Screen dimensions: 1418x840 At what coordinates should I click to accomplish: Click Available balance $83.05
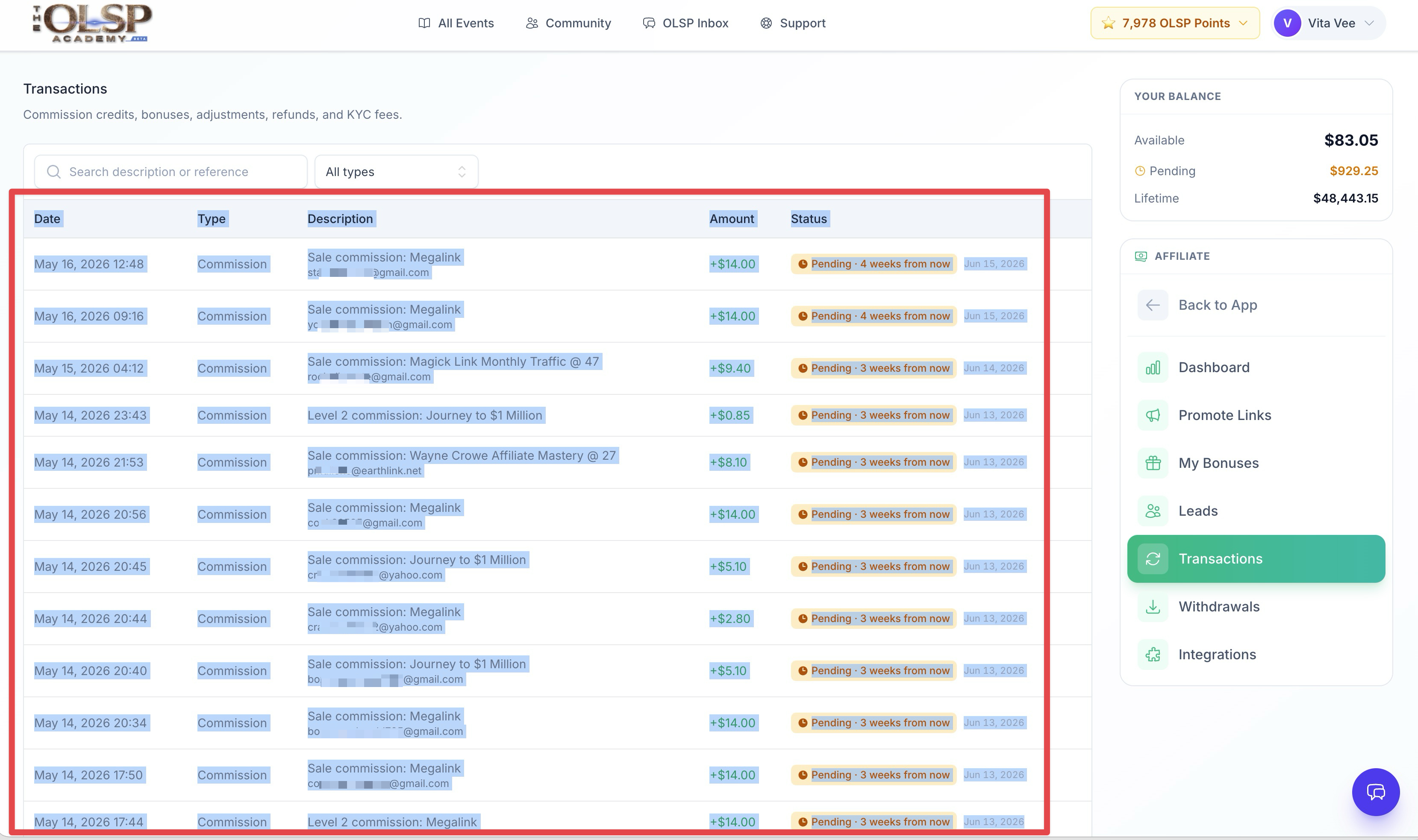[1350, 141]
